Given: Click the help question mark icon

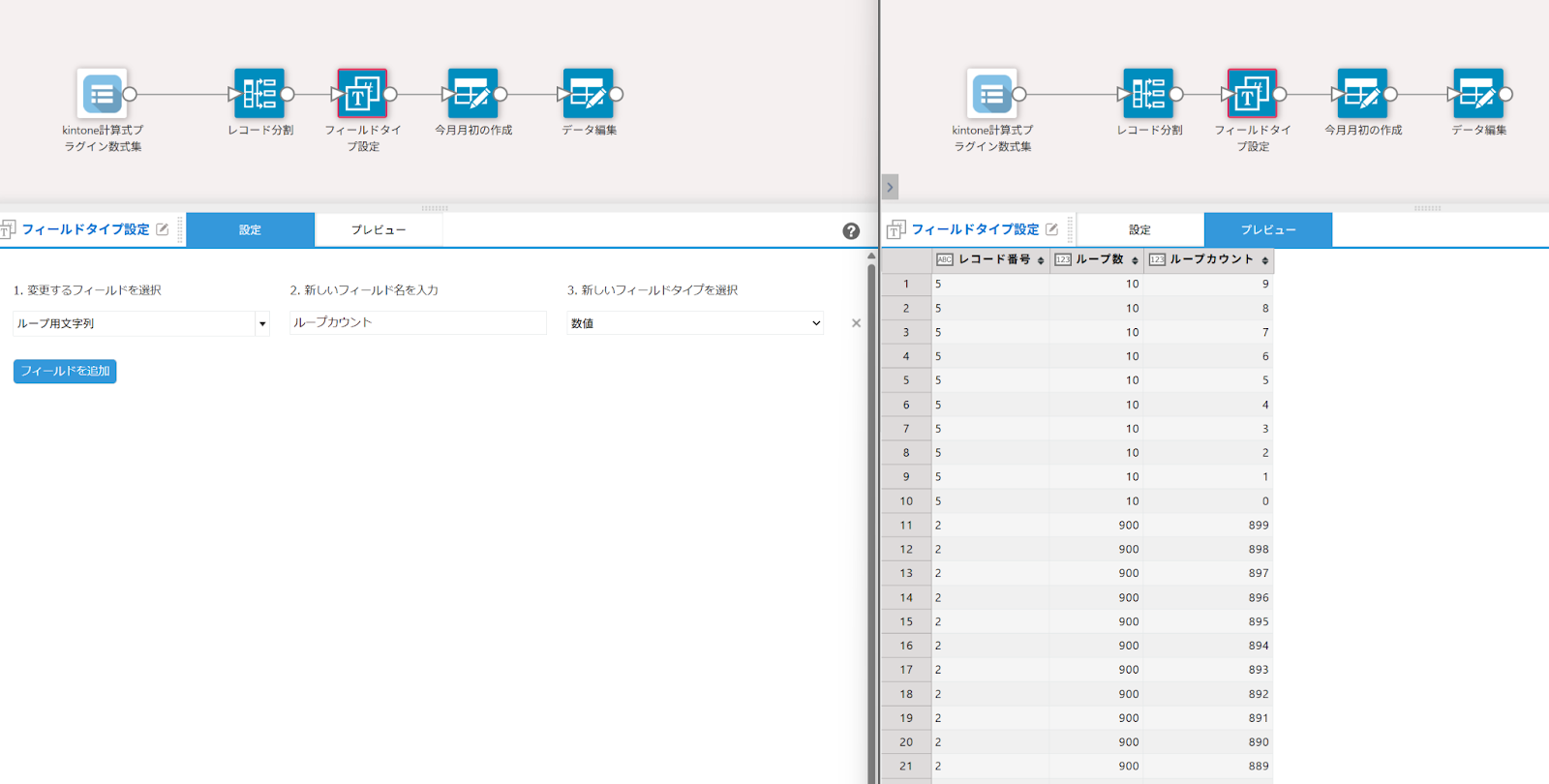Looking at the screenshot, I should [x=851, y=230].
